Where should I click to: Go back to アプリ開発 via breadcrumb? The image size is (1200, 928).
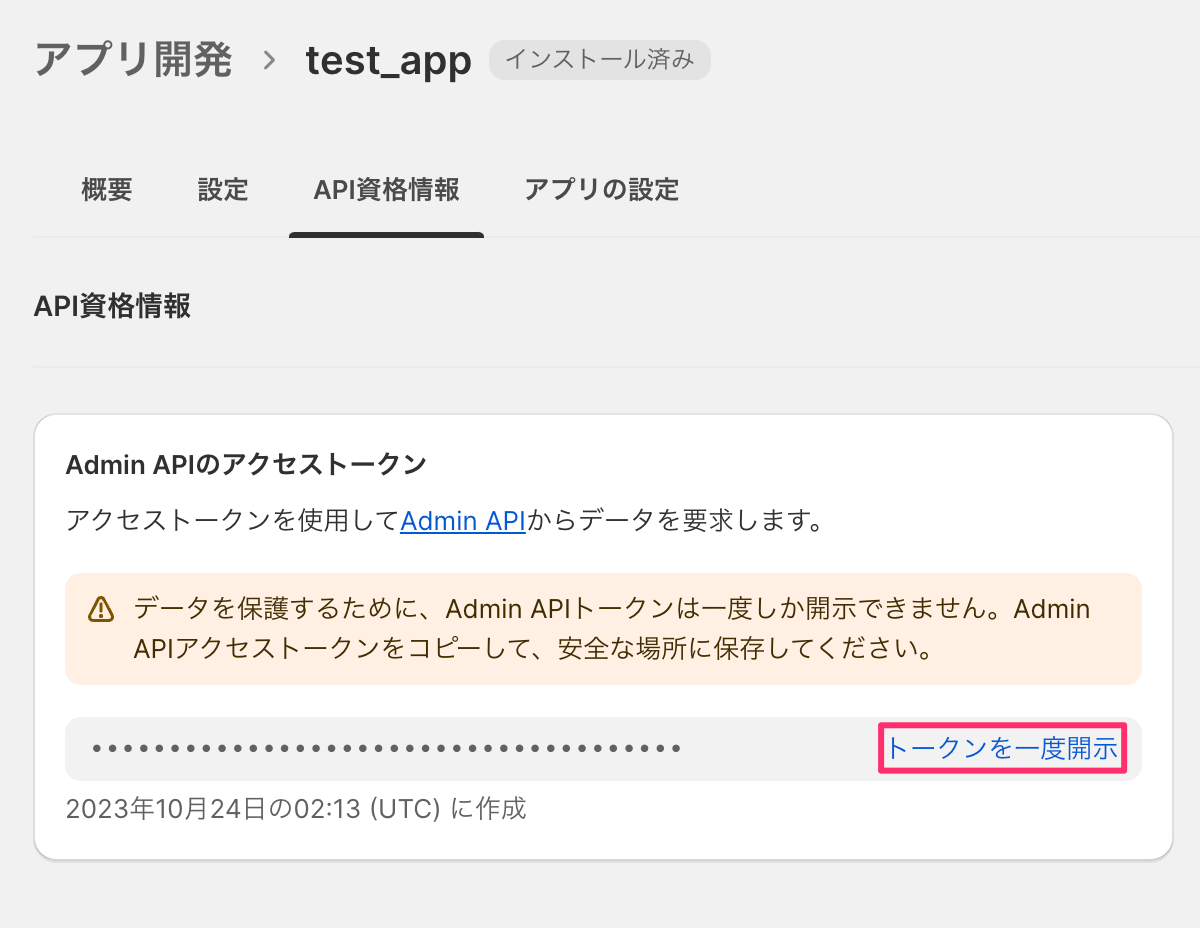click(x=133, y=60)
